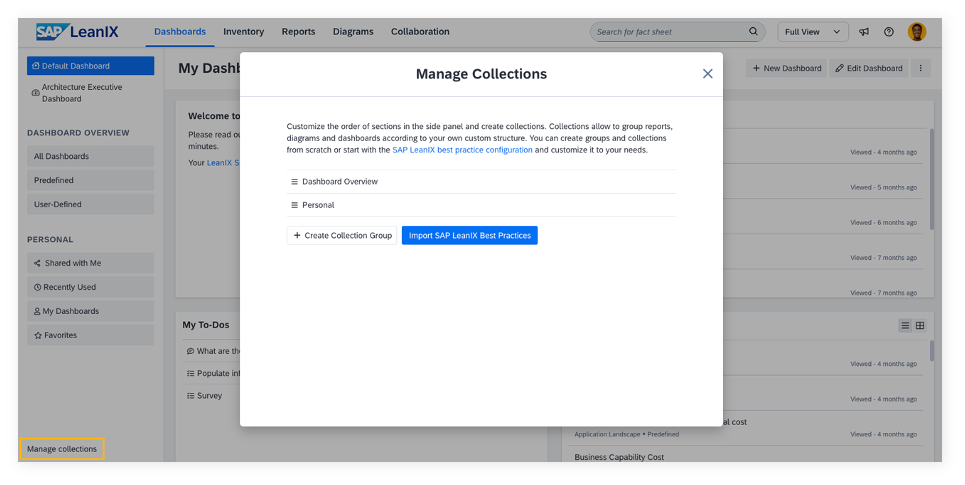Open the Inventory tab
This screenshot has height=485, width=965.
coord(244,31)
